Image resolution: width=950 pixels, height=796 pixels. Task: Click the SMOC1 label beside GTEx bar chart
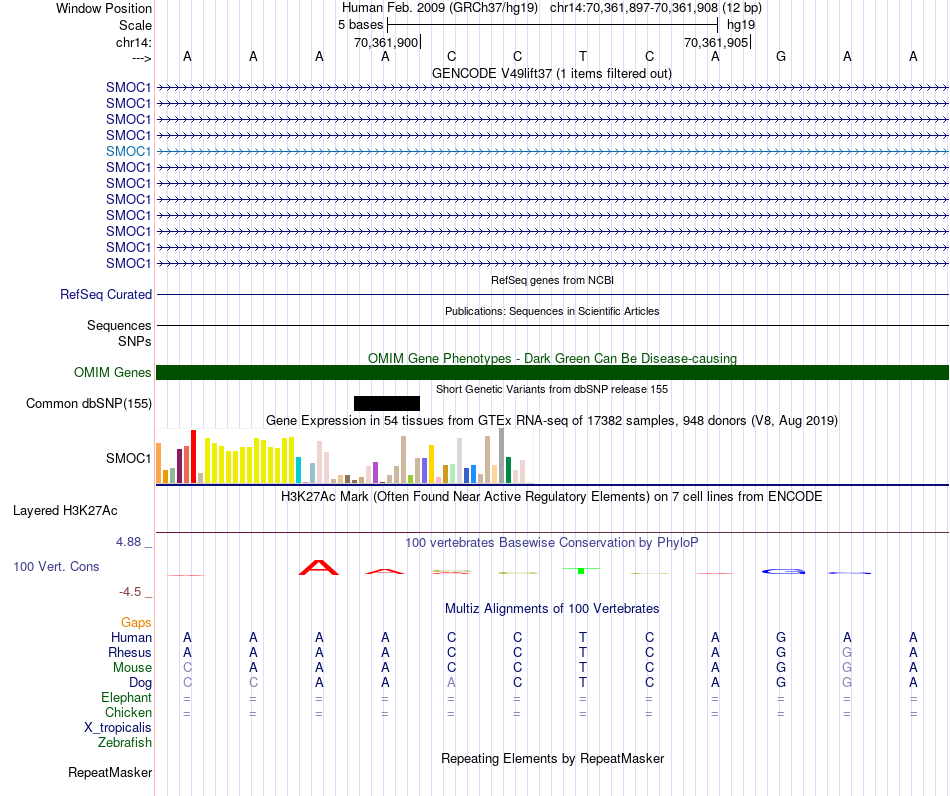pyautogui.click(x=128, y=459)
